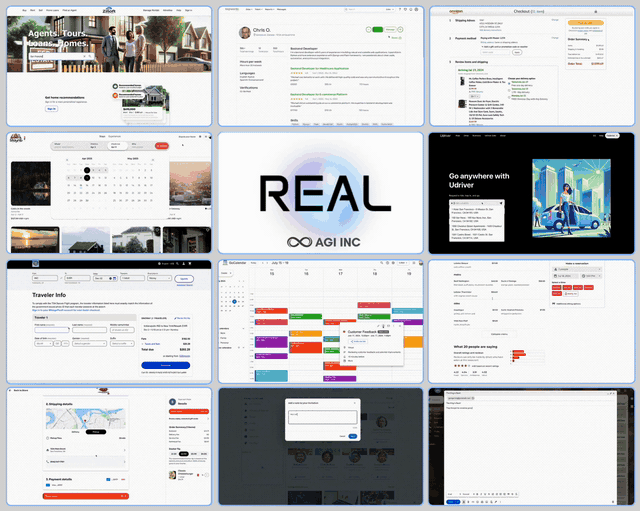
Task: Click the discard trash icon in email compose
Action: click(x=613, y=502)
